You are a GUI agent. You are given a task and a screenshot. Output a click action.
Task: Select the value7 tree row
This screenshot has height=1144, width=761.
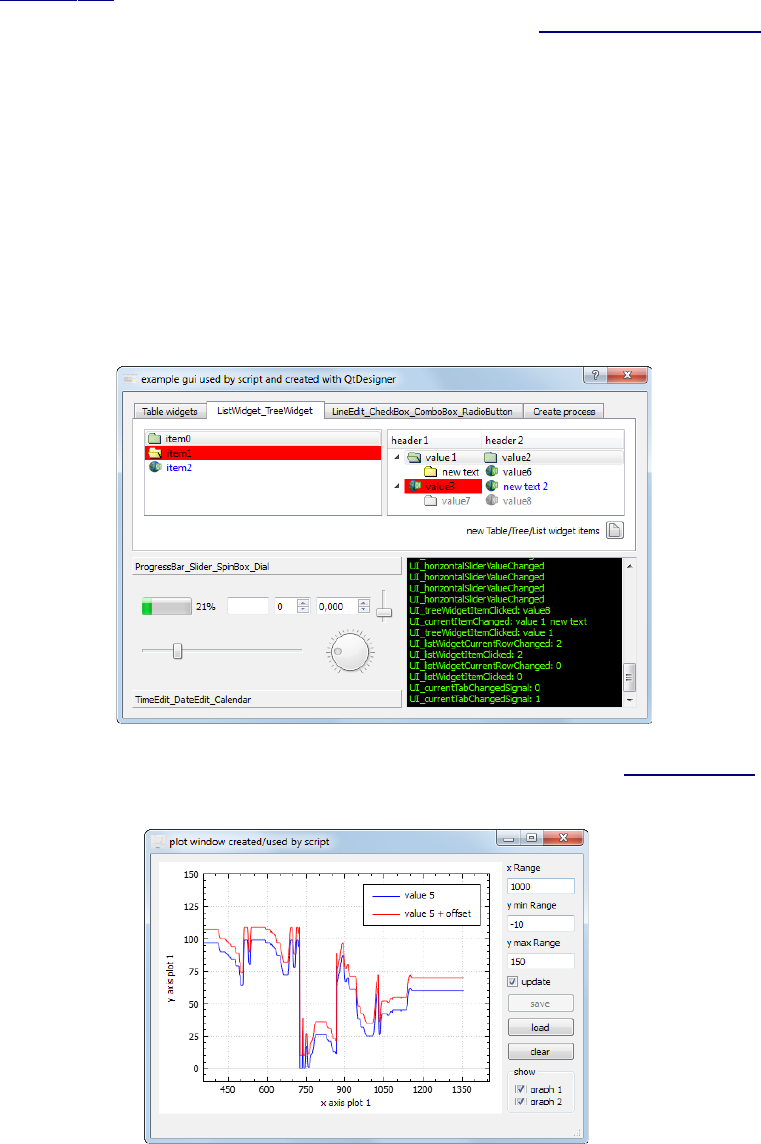[456, 501]
